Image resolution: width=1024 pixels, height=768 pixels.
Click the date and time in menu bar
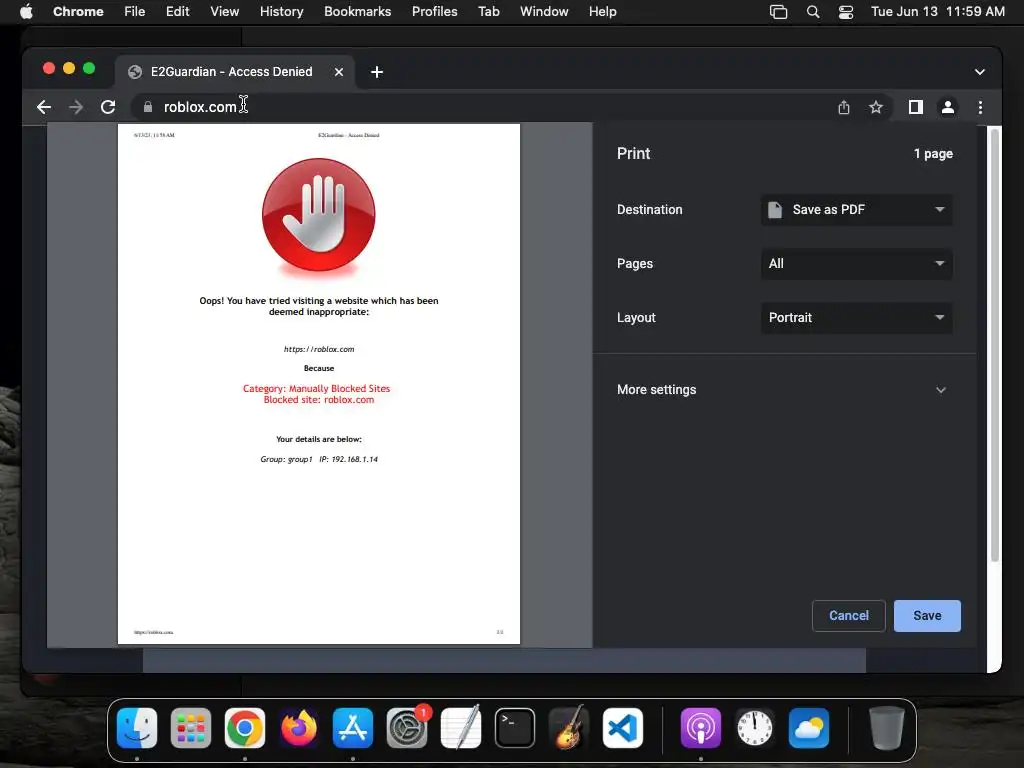938,12
